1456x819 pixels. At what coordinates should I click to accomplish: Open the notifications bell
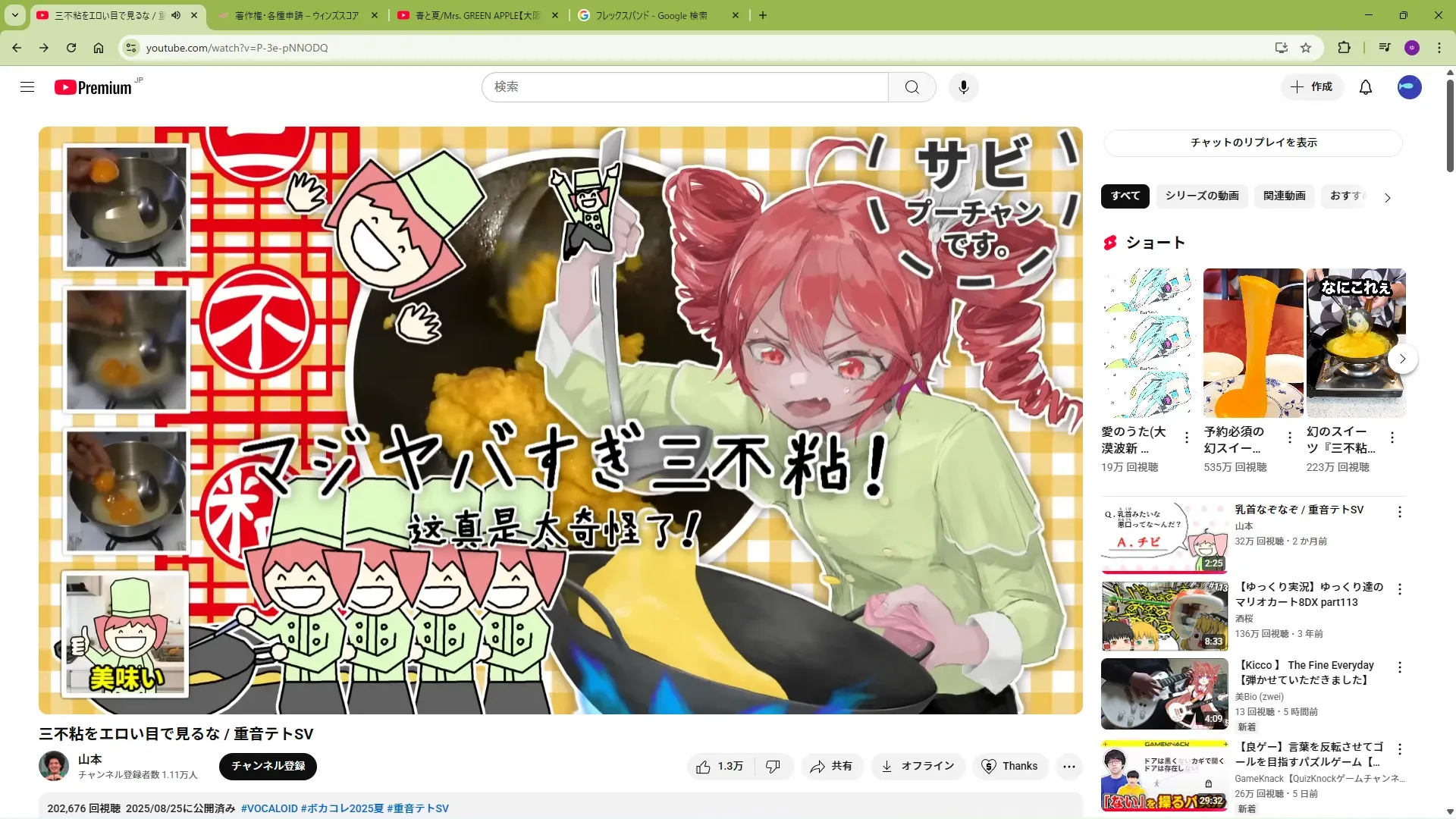[x=1365, y=87]
